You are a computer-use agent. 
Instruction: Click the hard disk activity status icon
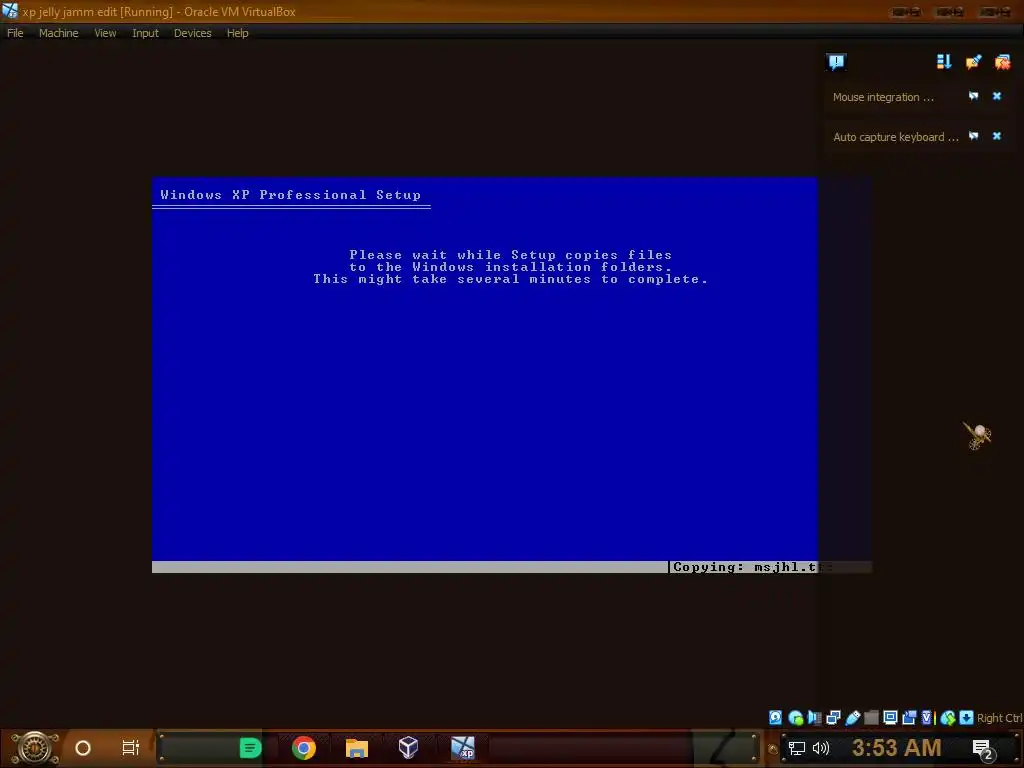coord(775,718)
